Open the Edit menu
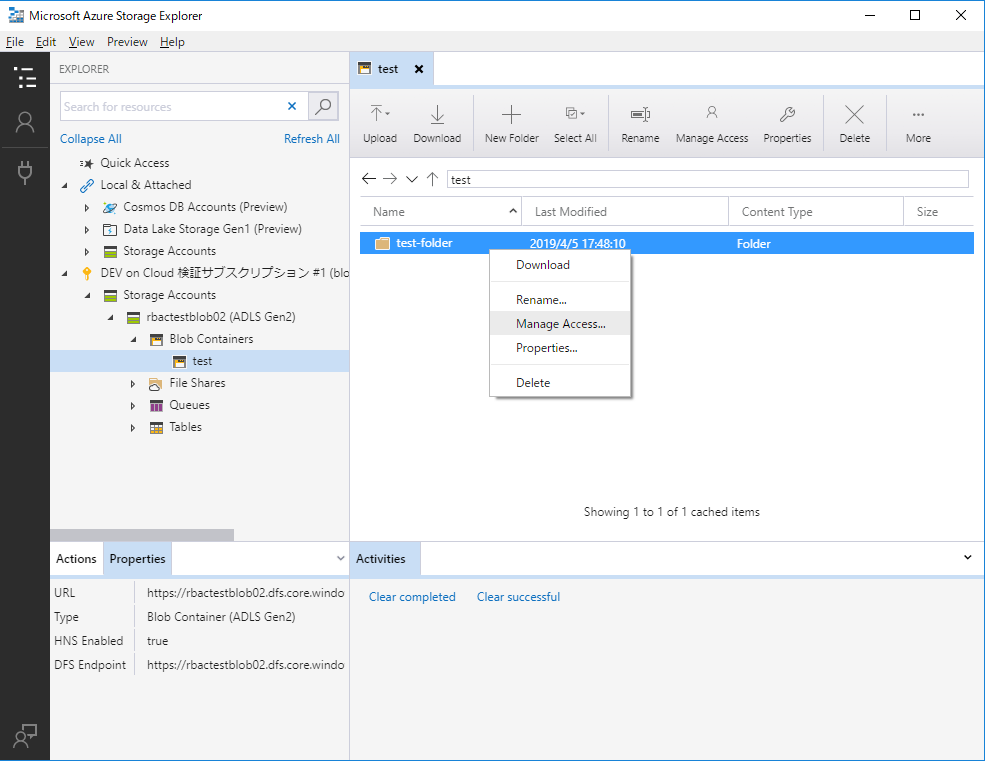This screenshot has height=761, width=985. [46, 42]
